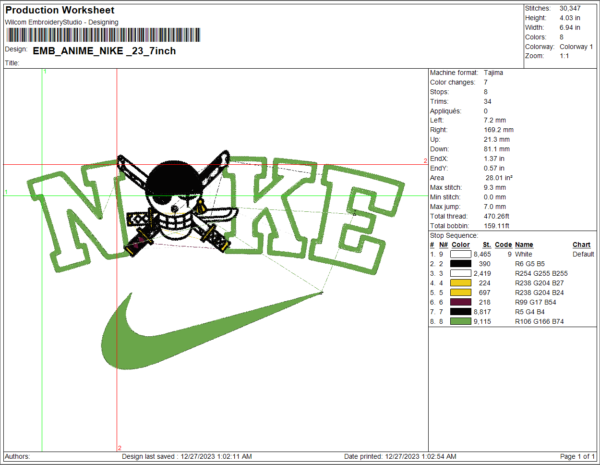Select the Machine format Tajima value
The width and height of the screenshot is (600, 465).
click(x=497, y=73)
